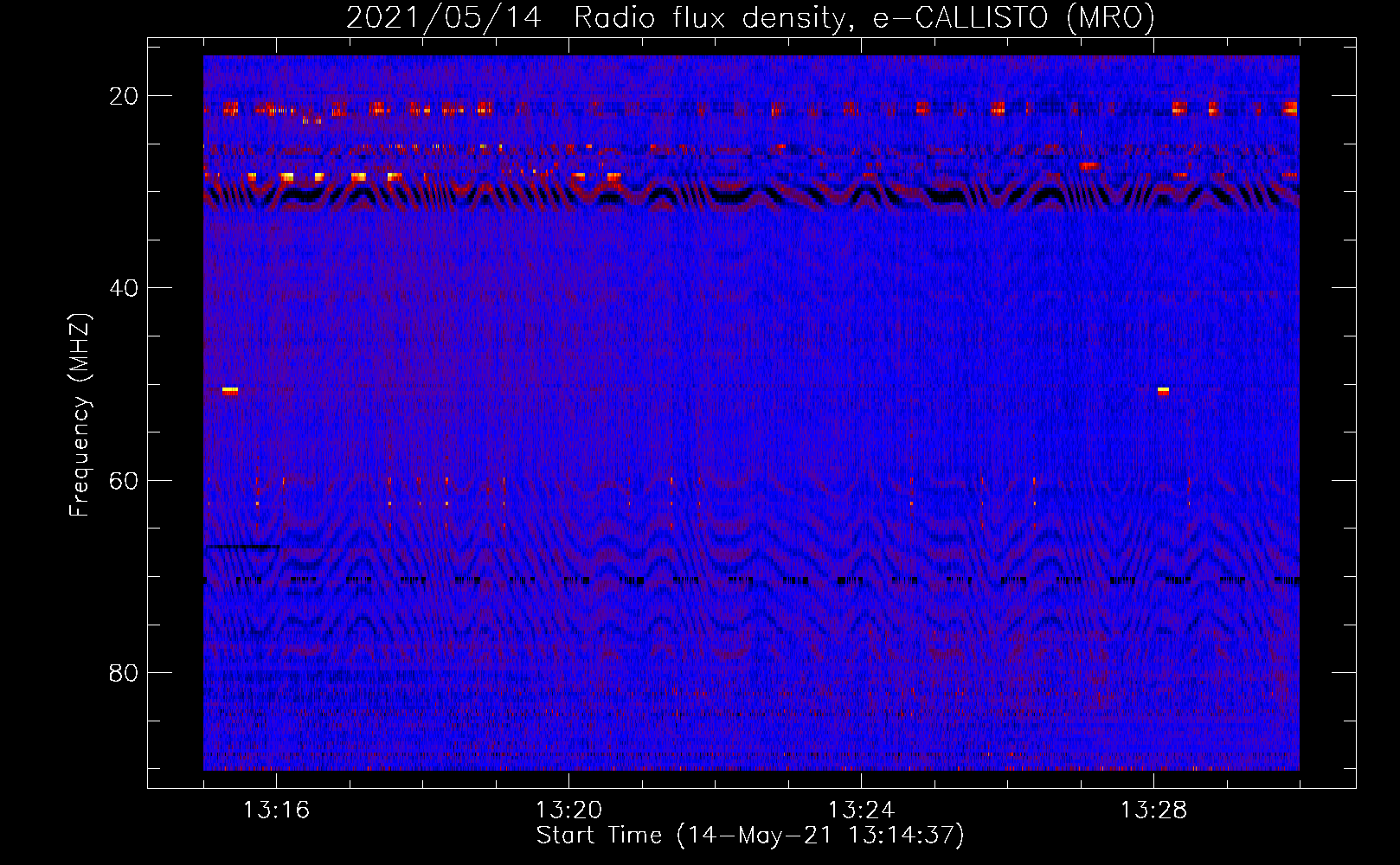The image size is (1400, 865).
Task: Click the 13:16 time tick label
Action: (x=276, y=811)
